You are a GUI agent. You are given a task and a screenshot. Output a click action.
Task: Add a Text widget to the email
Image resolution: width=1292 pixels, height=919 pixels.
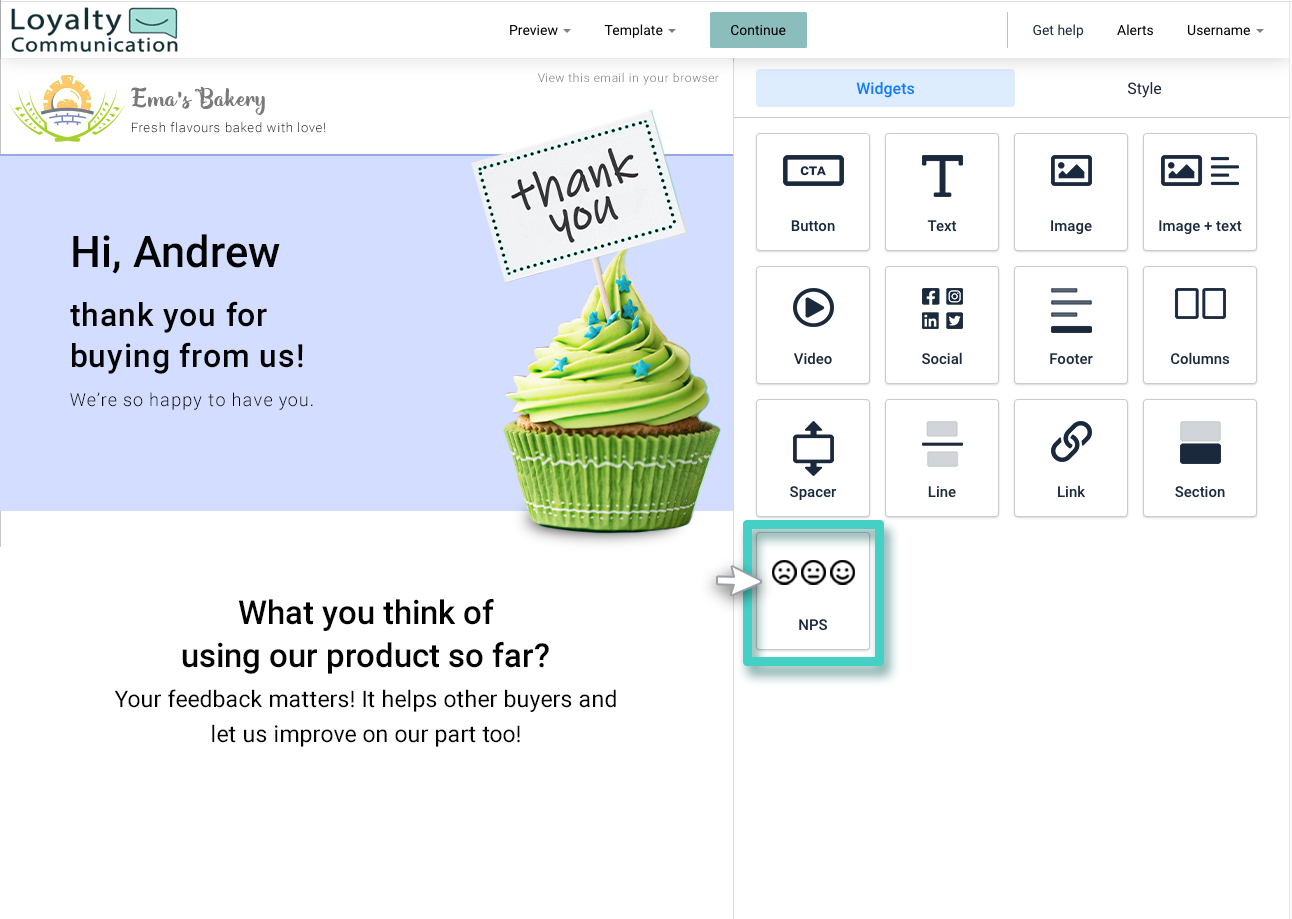941,192
